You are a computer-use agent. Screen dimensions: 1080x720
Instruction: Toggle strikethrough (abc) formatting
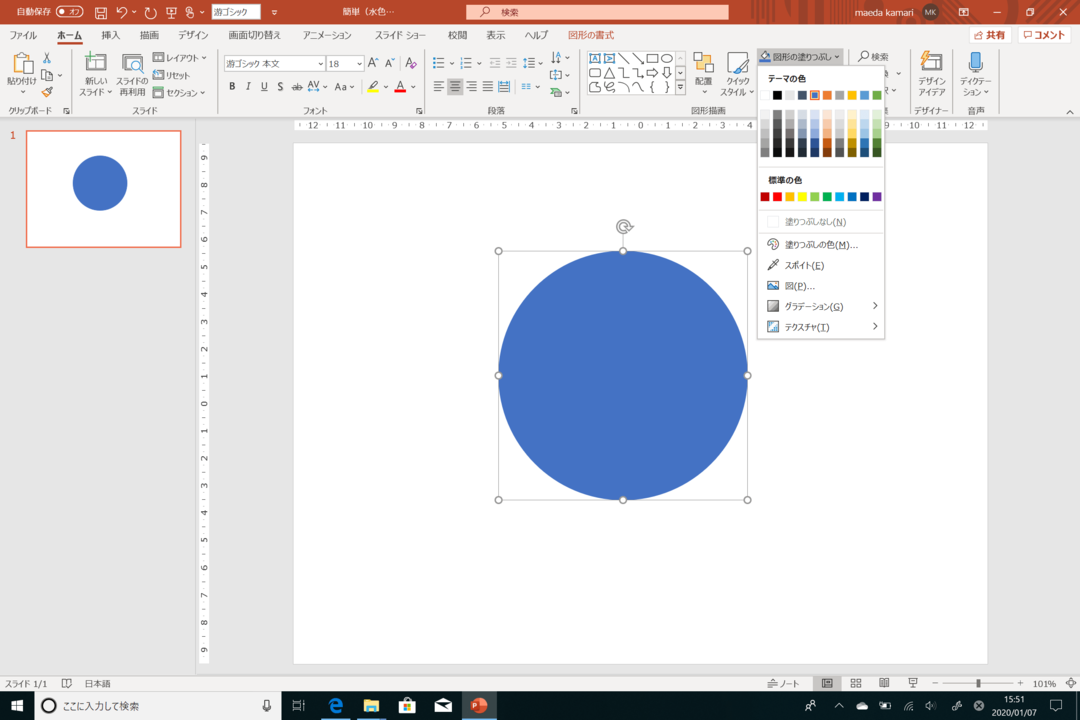tap(297, 87)
